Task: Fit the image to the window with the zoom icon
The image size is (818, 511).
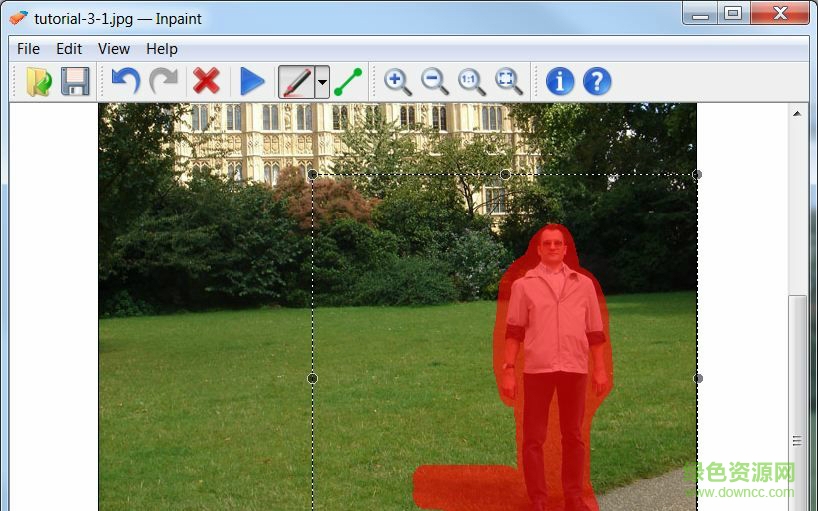Action: click(509, 82)
